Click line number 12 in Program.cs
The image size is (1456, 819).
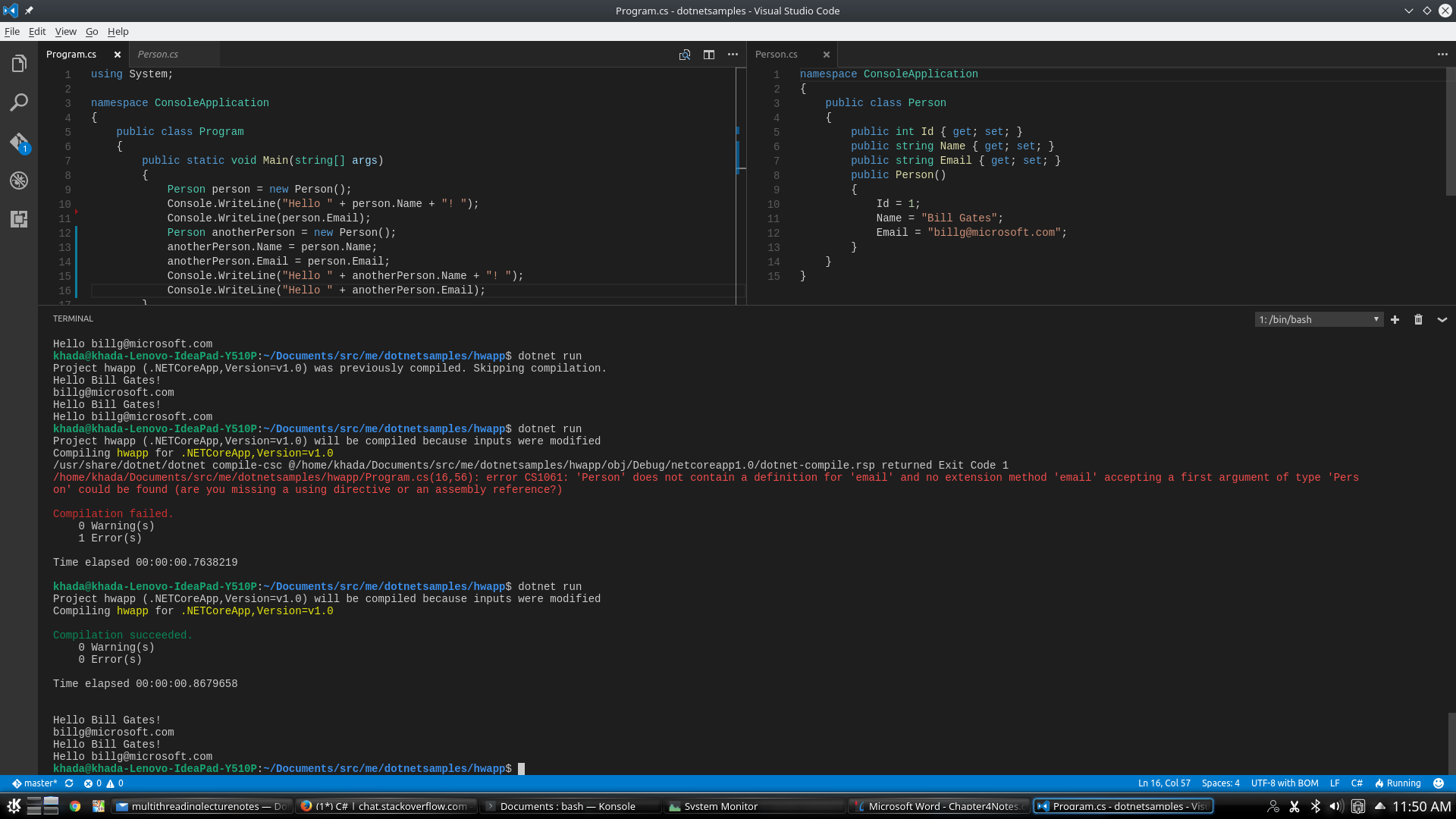point(64,233)
